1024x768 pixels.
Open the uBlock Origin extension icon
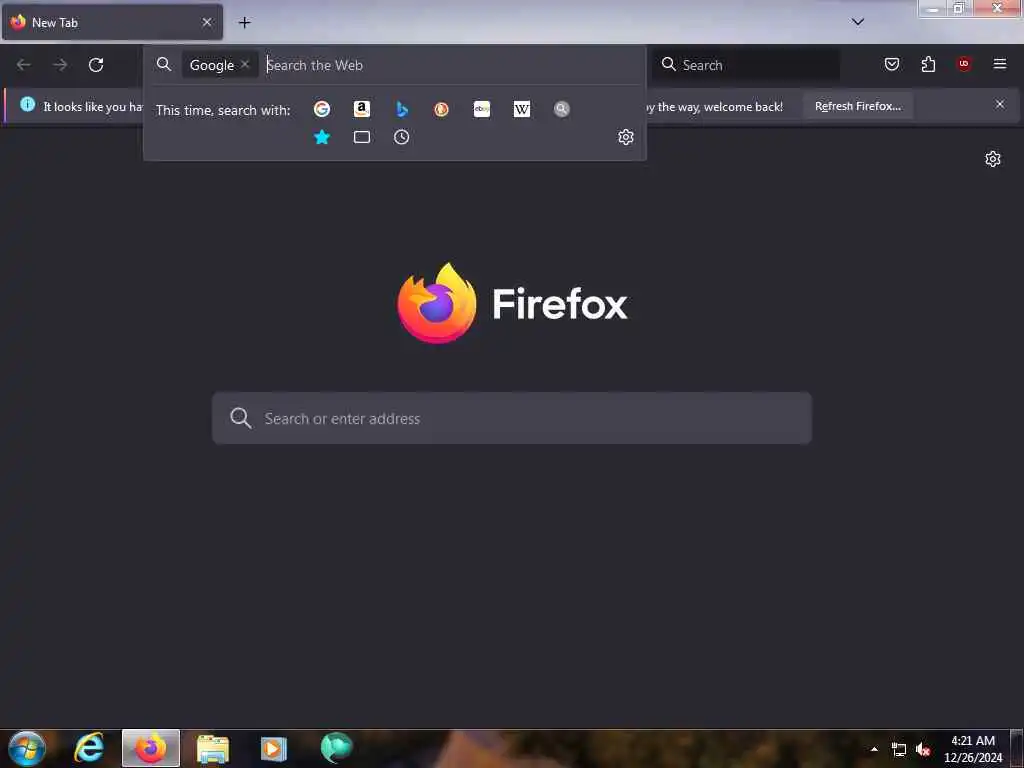pos(964,64)
